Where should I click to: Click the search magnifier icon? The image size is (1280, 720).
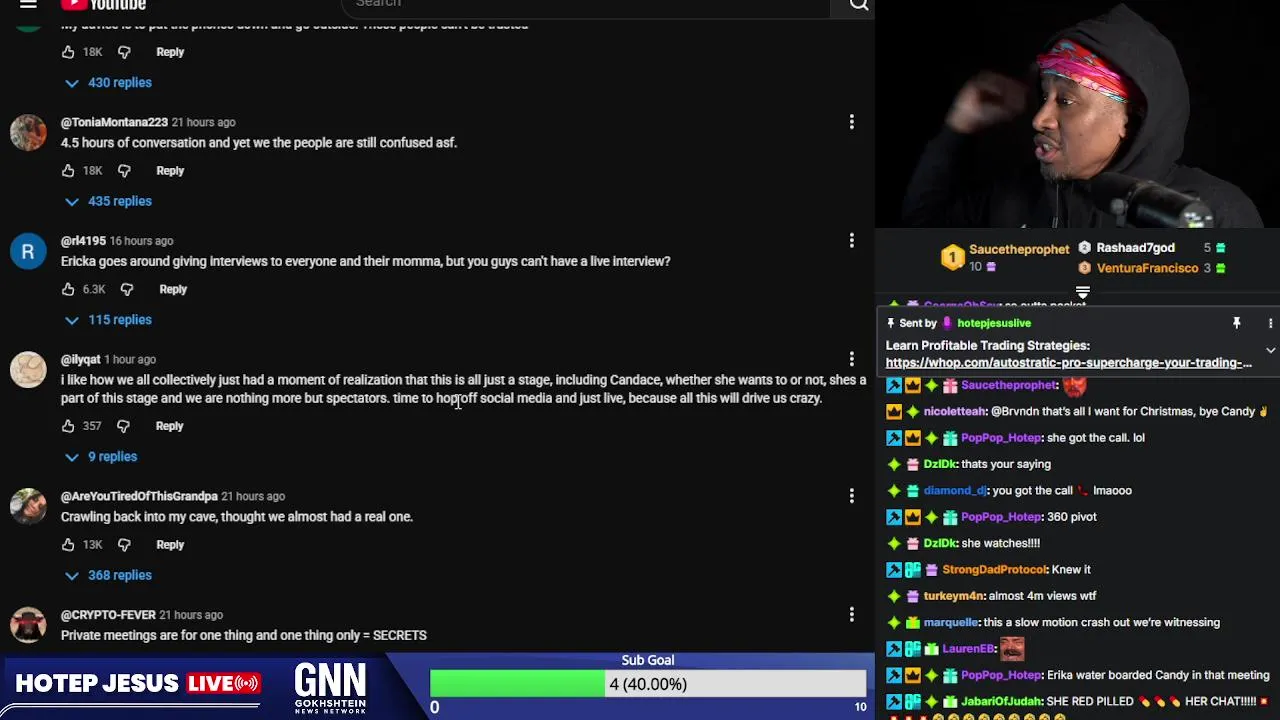click(x=858, y=5)
